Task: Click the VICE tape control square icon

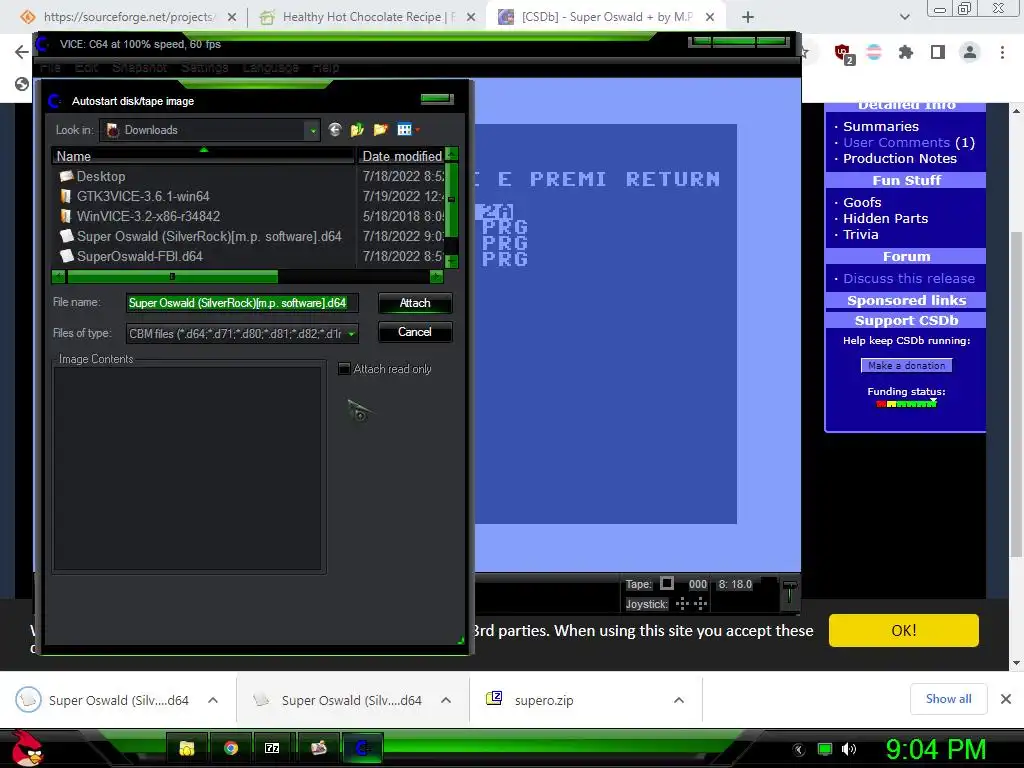Action: click(x=667, y=583)
